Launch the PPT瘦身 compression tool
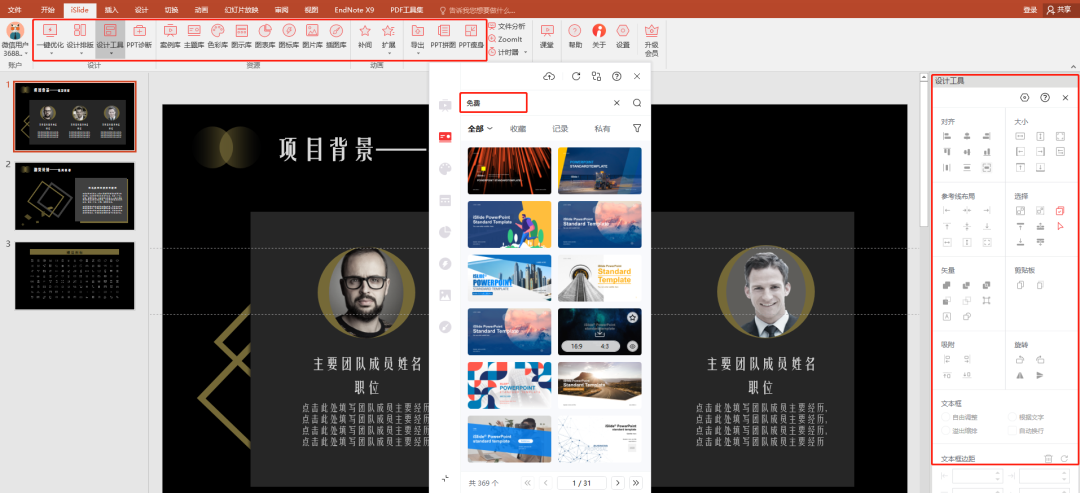Screen dimensions: 1080x493 pos(471,36)
